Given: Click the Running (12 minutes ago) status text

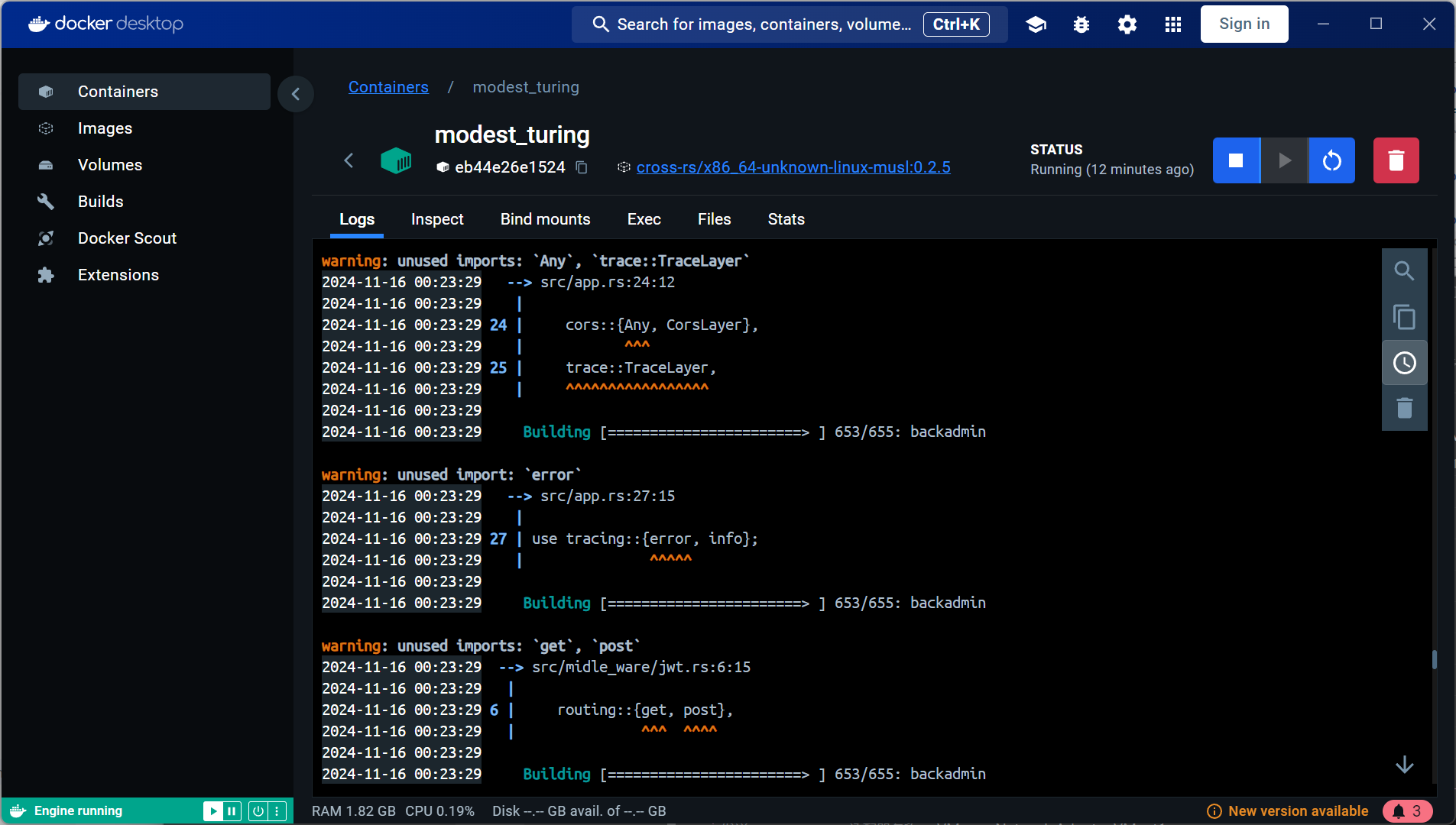Looking at the screenshot, I should coord(1112,170).
